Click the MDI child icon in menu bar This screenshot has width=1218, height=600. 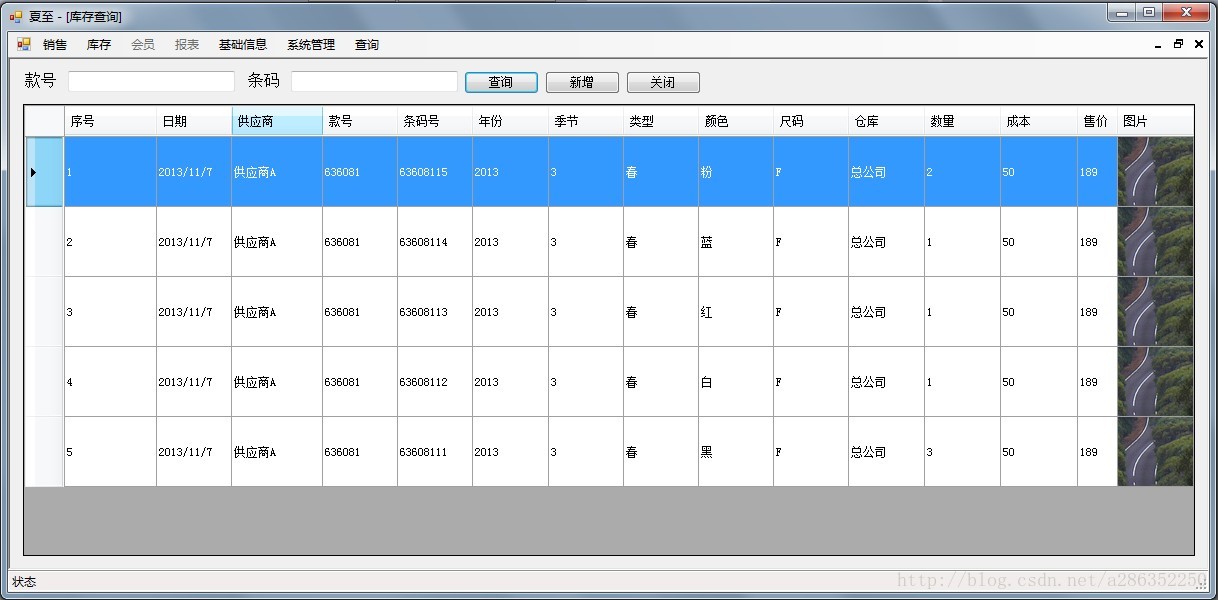click(x=24, y=44)
